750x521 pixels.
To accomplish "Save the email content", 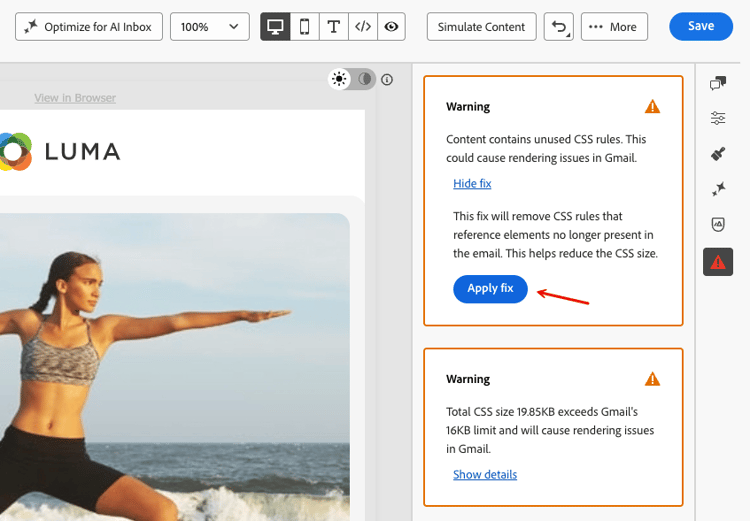I will 701,26.
